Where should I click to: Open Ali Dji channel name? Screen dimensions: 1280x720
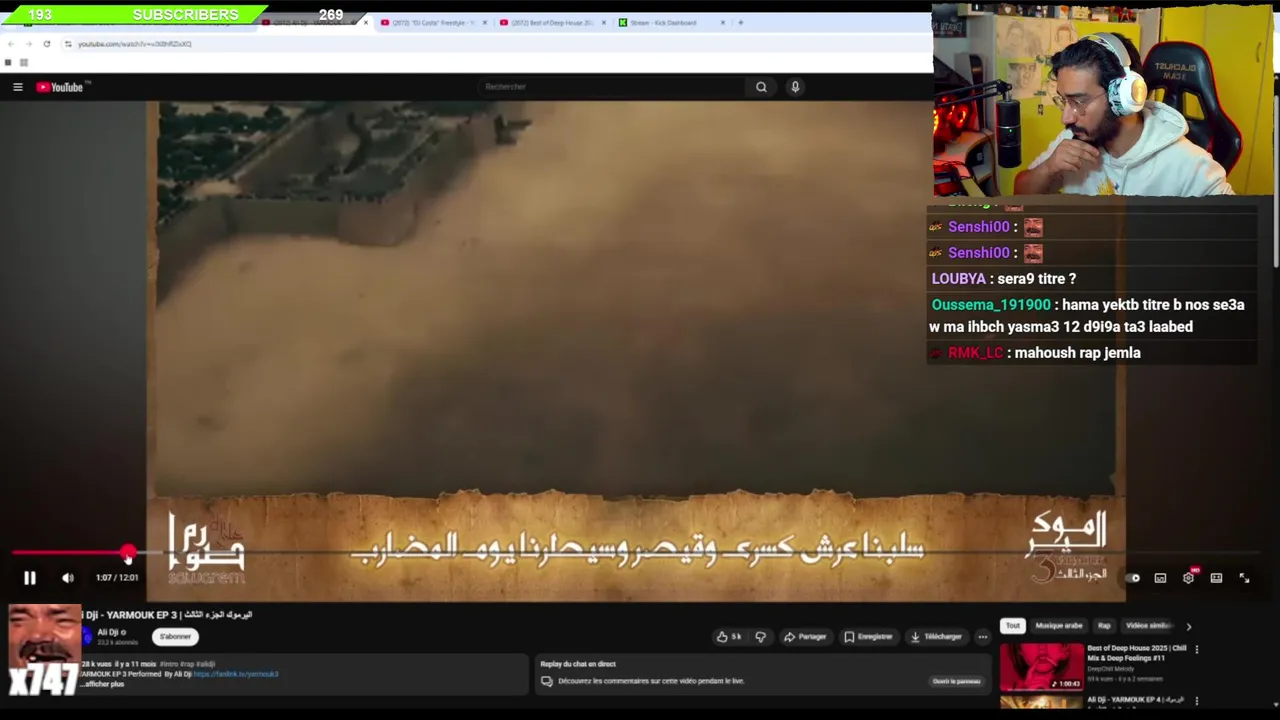[109, 632]
